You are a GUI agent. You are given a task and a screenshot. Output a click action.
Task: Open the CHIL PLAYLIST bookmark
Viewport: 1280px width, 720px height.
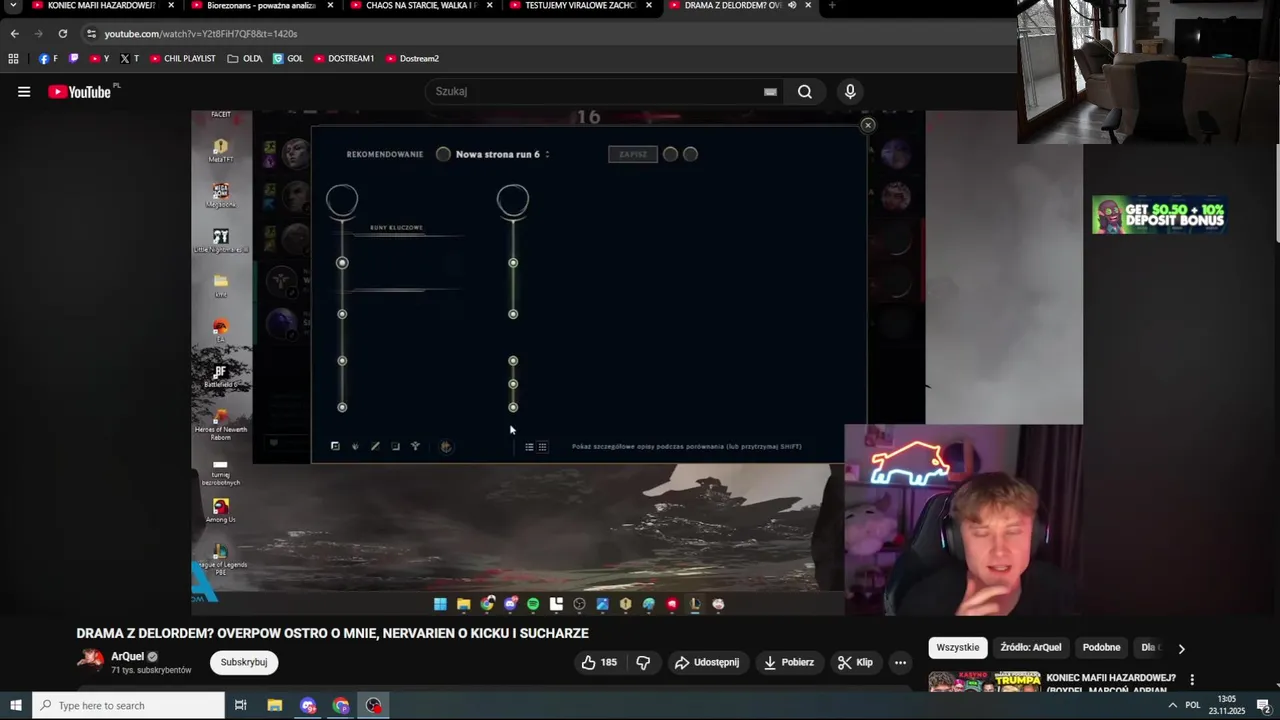coord(183,58)
